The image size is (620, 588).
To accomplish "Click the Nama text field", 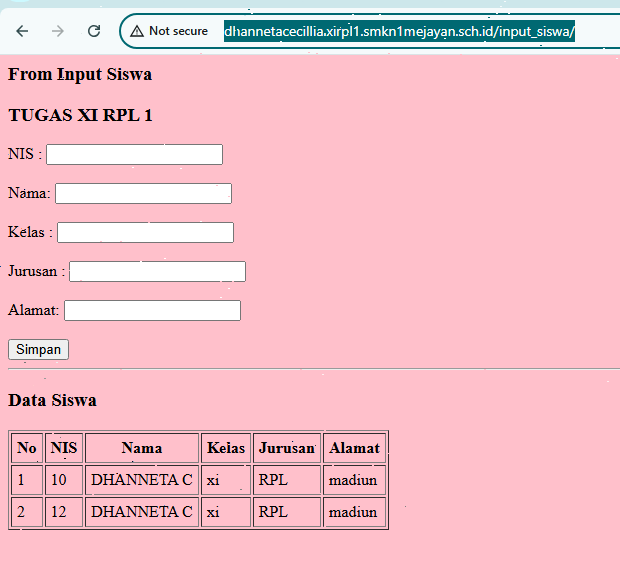I will (143, 193).
